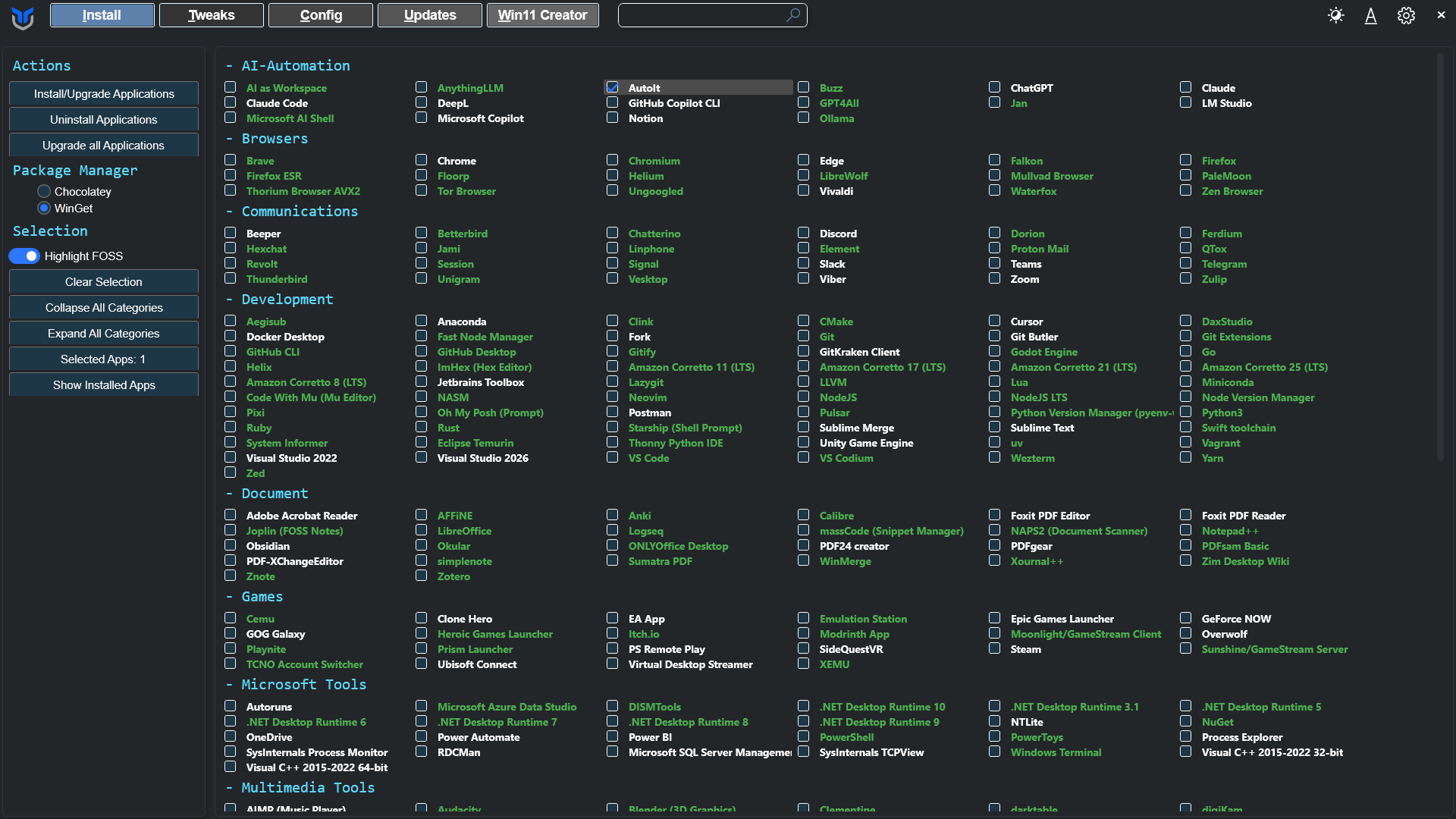The width and height of the screenshot is (1456, 819).
Task: Click Uninstall Applications button
Action: point(104,120)
